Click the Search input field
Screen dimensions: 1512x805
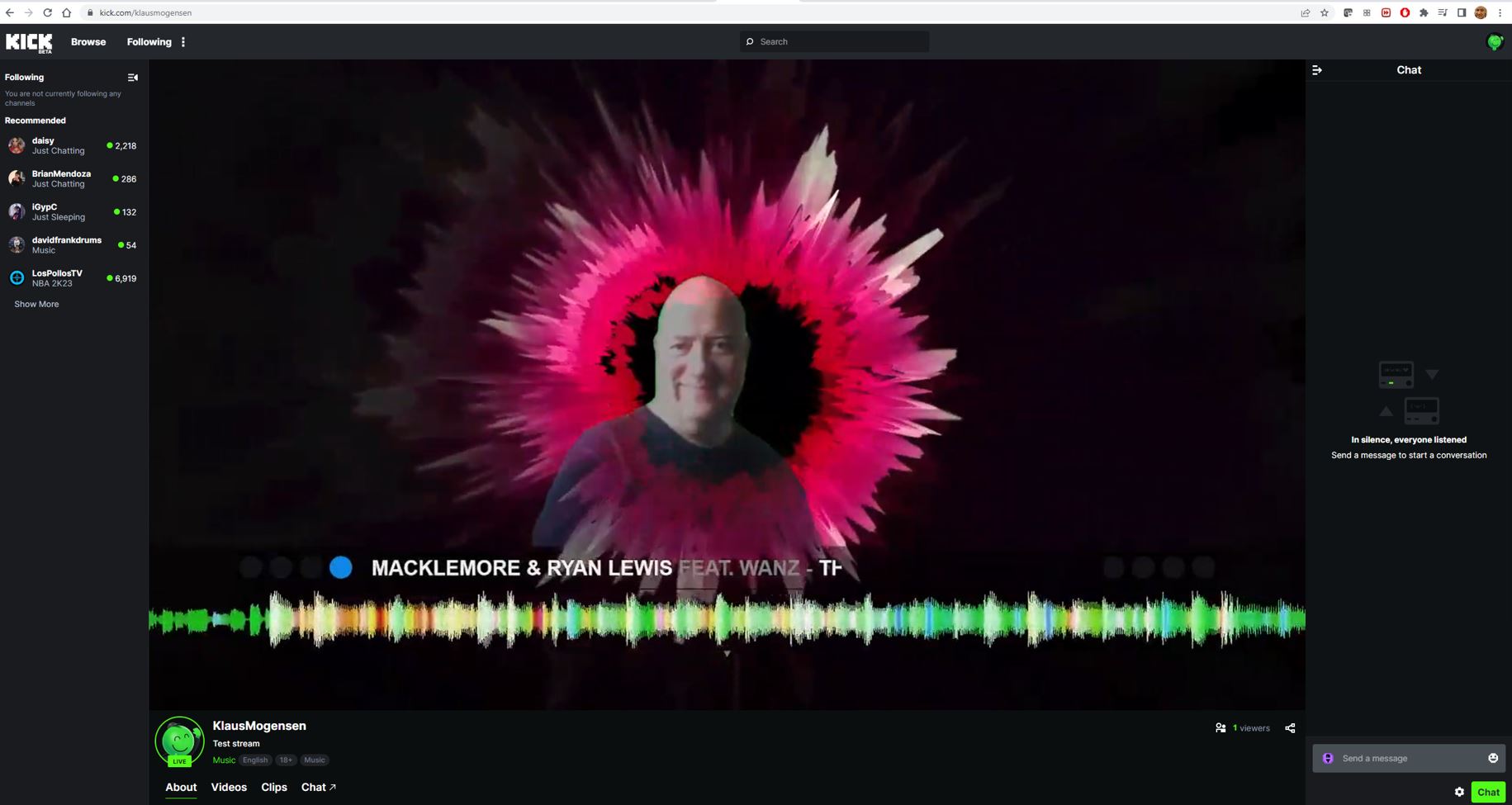click(834, 41)
